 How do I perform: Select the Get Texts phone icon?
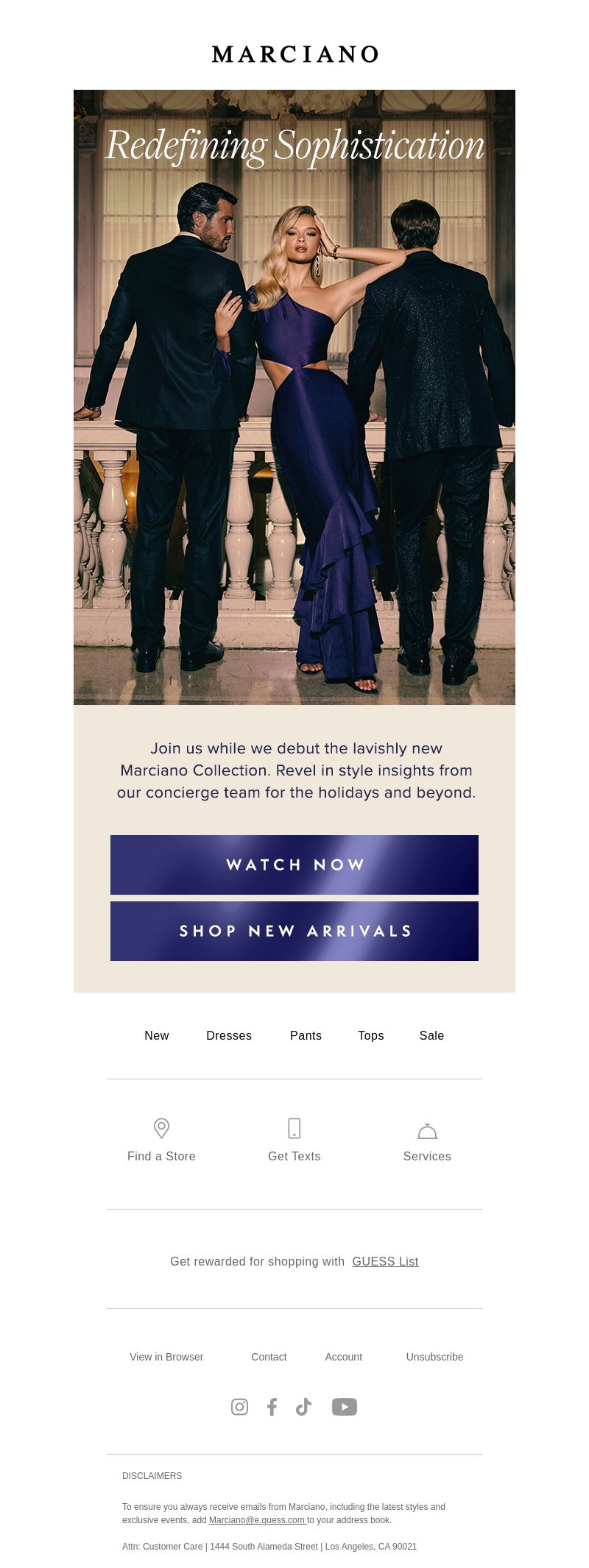pos(294,1128)
